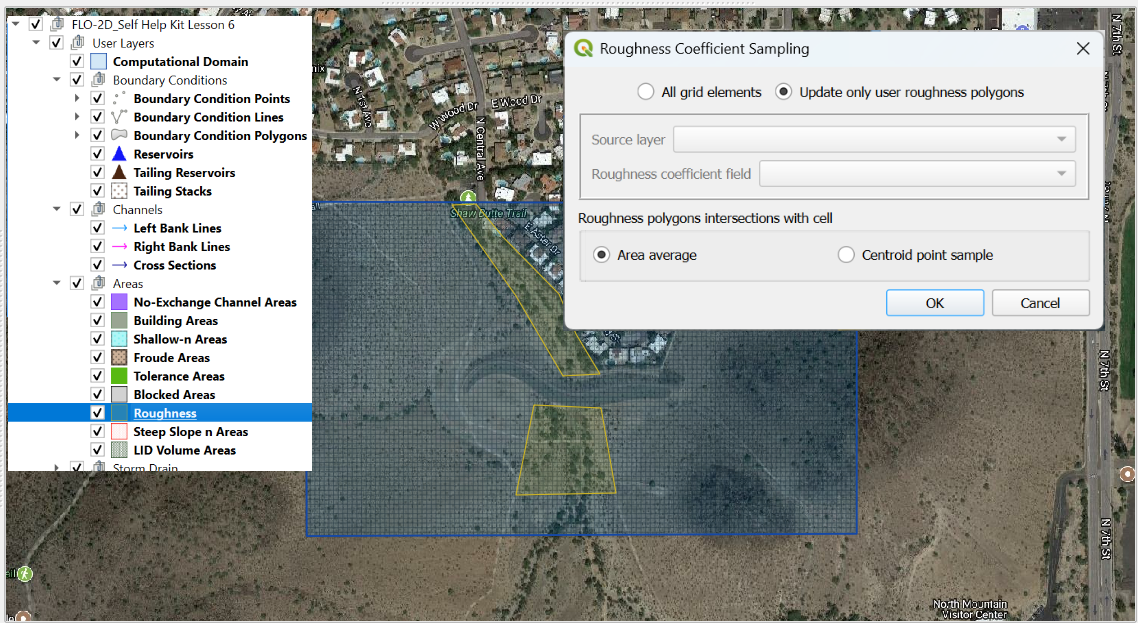The image size is (1138, 623).
Task: Expand the Boundary Condition Points layer
Action: pyautogui.click(x=77, y=99)
